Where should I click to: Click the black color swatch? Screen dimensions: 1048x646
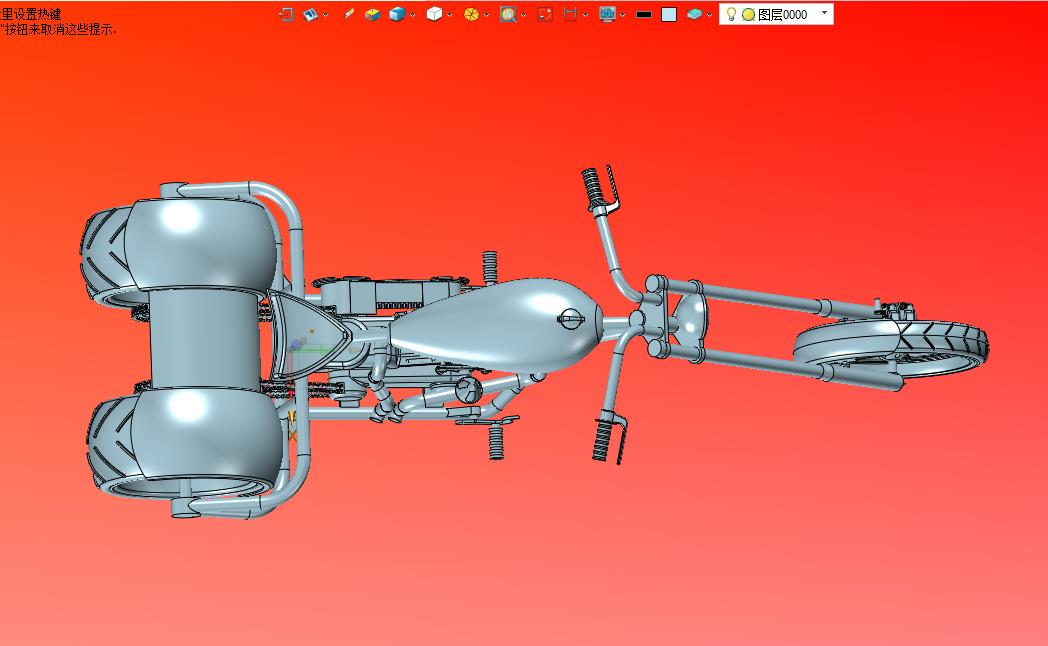pos(644,14)
